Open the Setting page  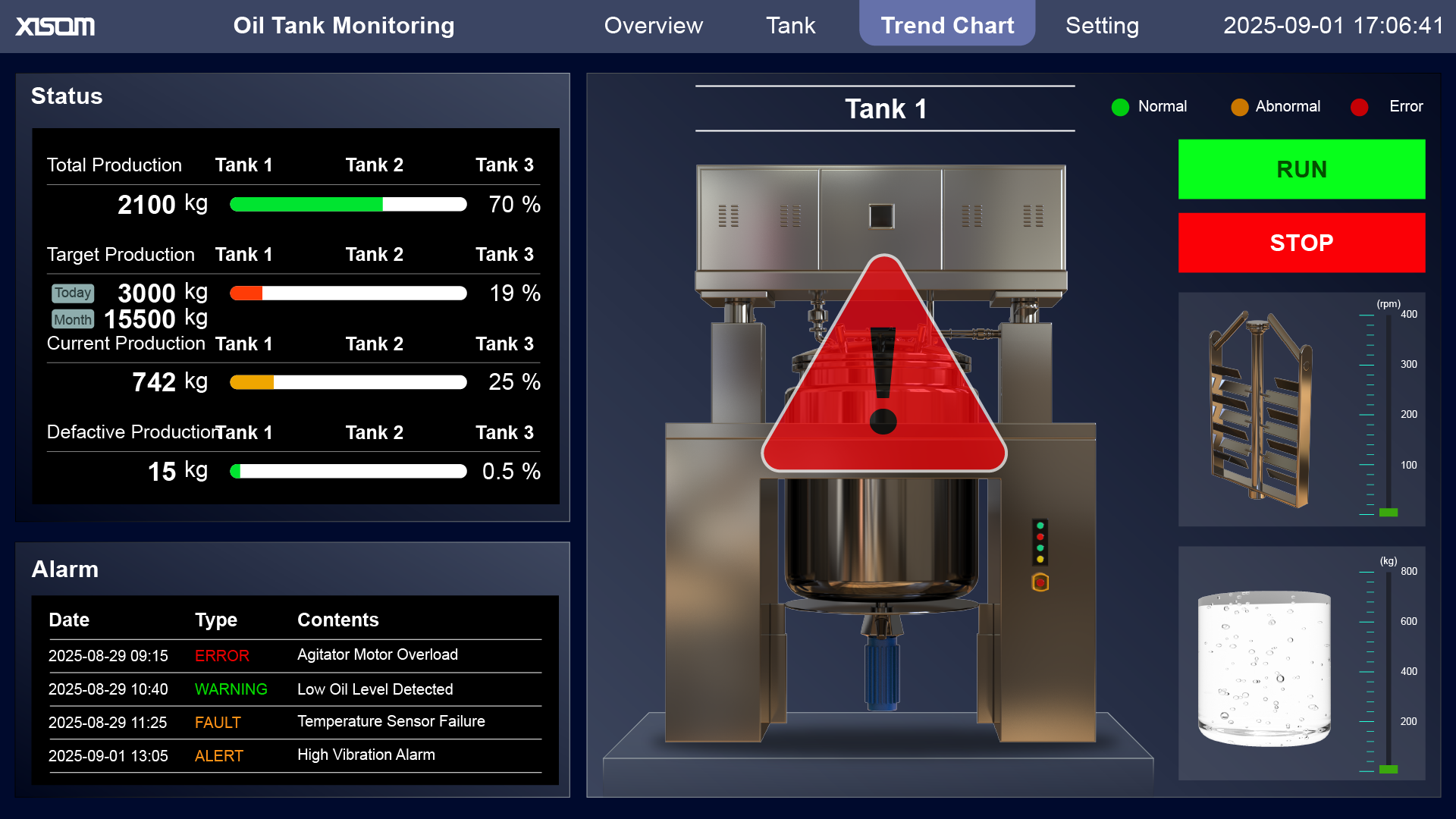click(1102, 25)
